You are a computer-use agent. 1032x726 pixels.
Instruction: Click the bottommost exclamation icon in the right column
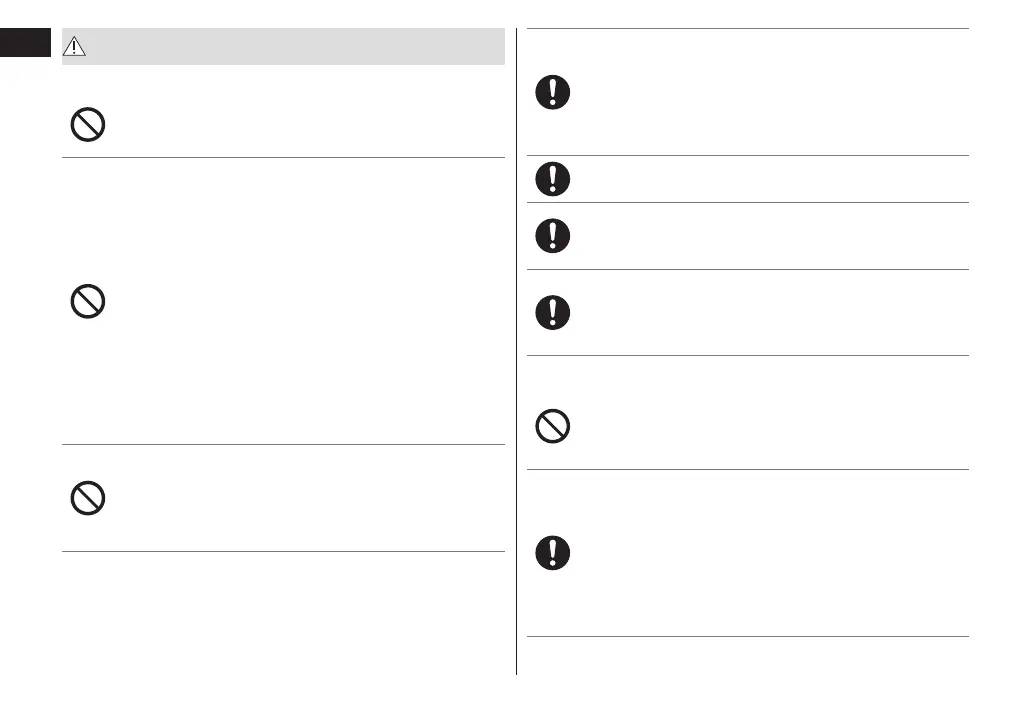(x=553, y=552)
